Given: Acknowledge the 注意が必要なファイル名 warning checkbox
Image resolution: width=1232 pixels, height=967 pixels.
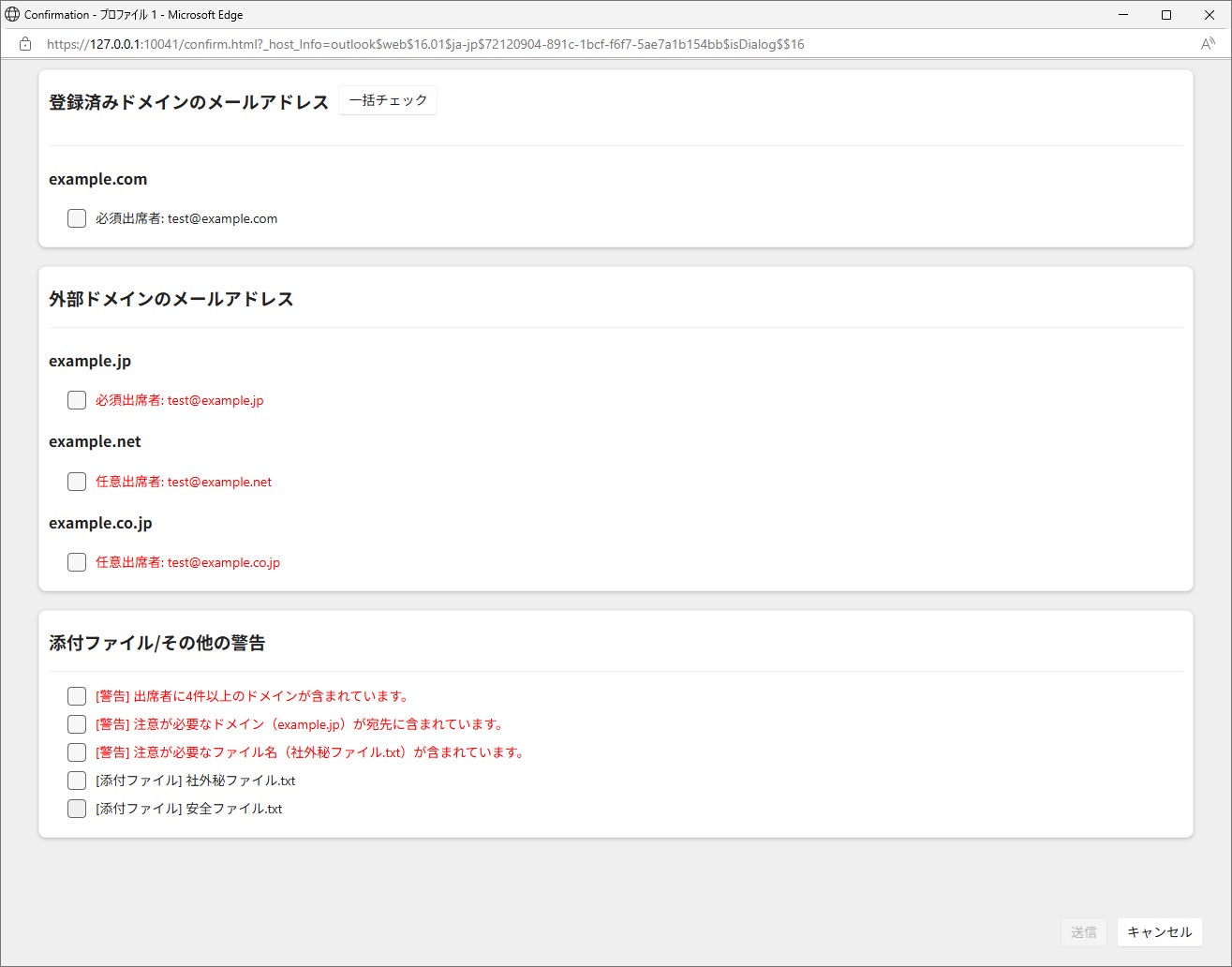Looking at the screenshot, I should [x=77, y=752].
